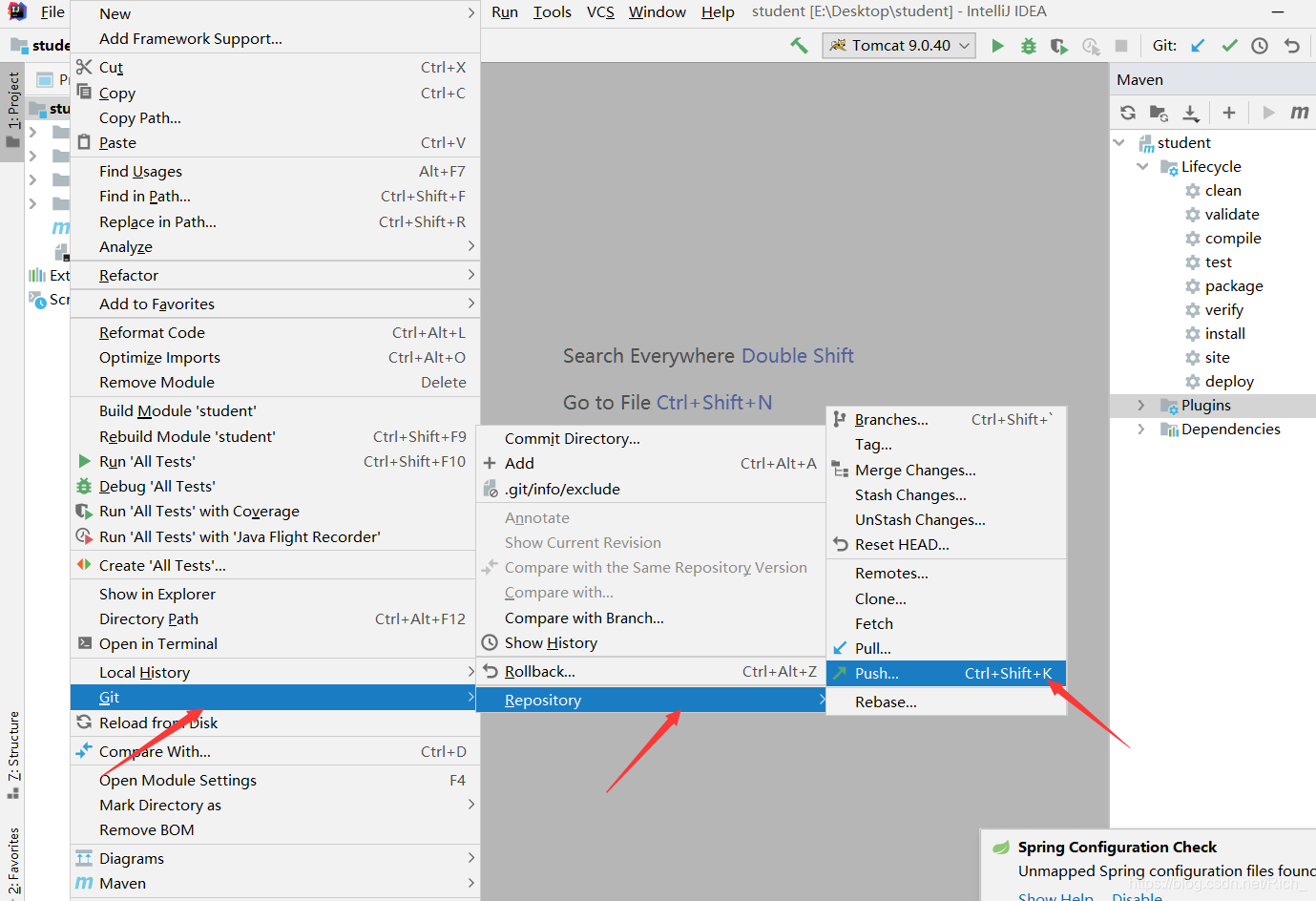Screen dimensions: 1316x901
Task: Click Maven generate sources folder icon
Action: pos(1159,113)
